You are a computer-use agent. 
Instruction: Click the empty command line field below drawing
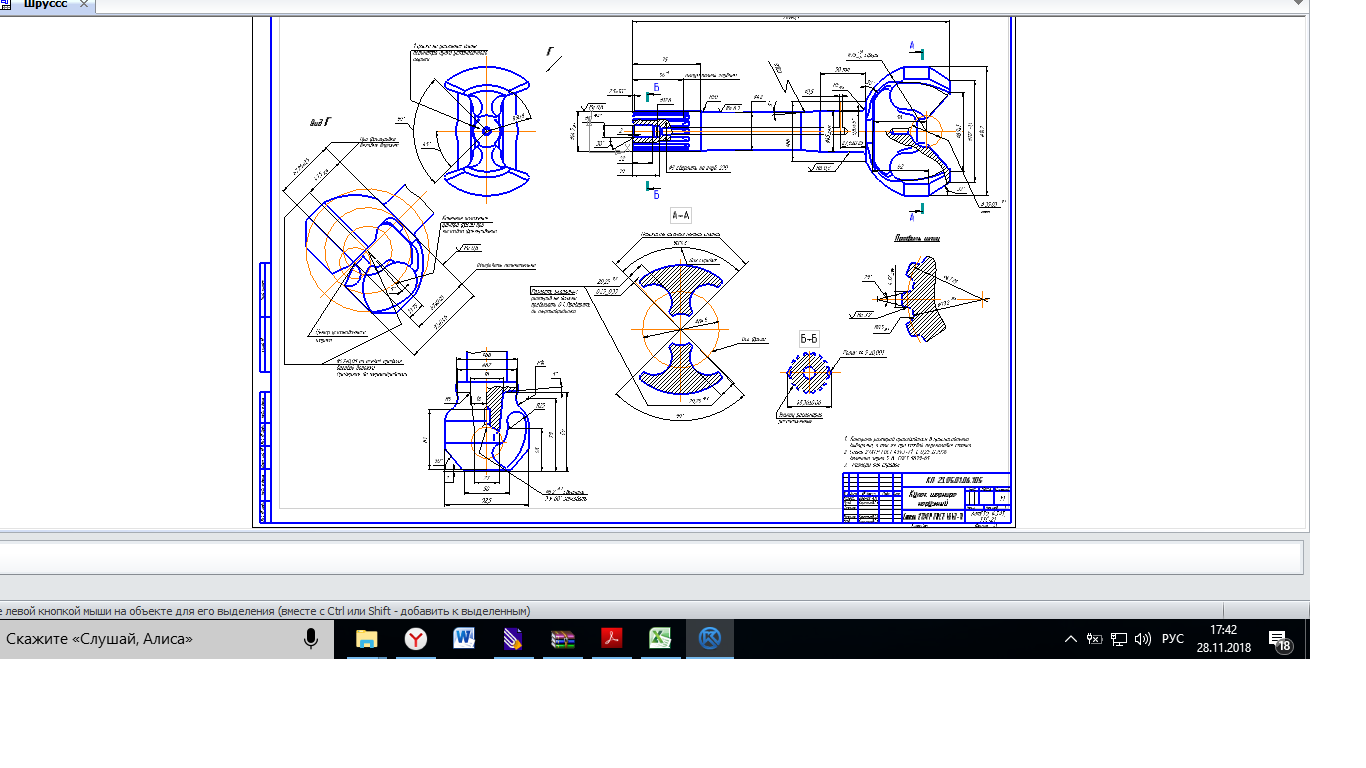pyautogui.click(x=650, y=557)
